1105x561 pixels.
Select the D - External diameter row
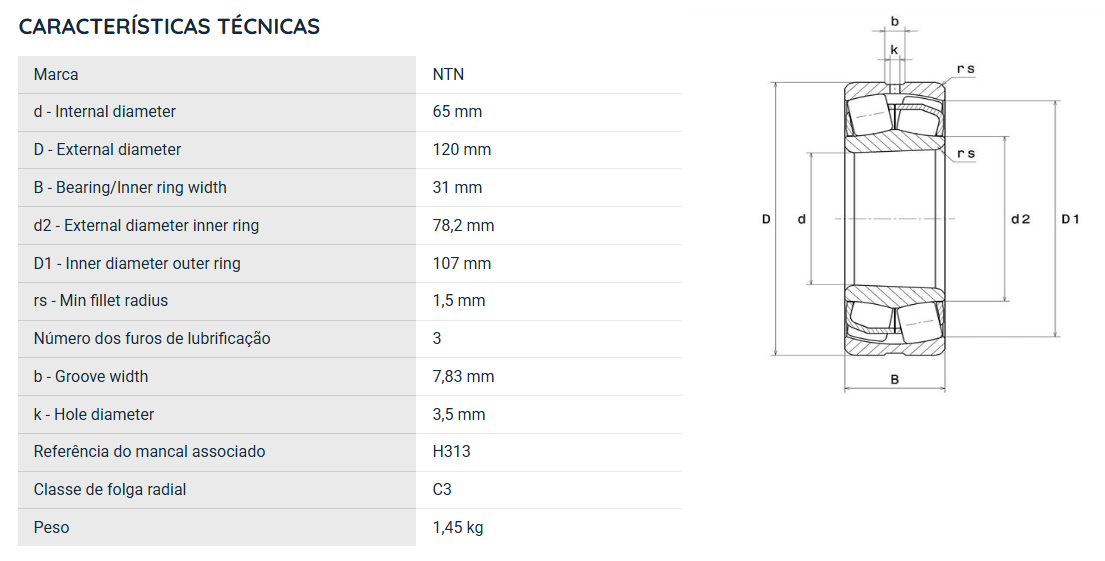350,150
